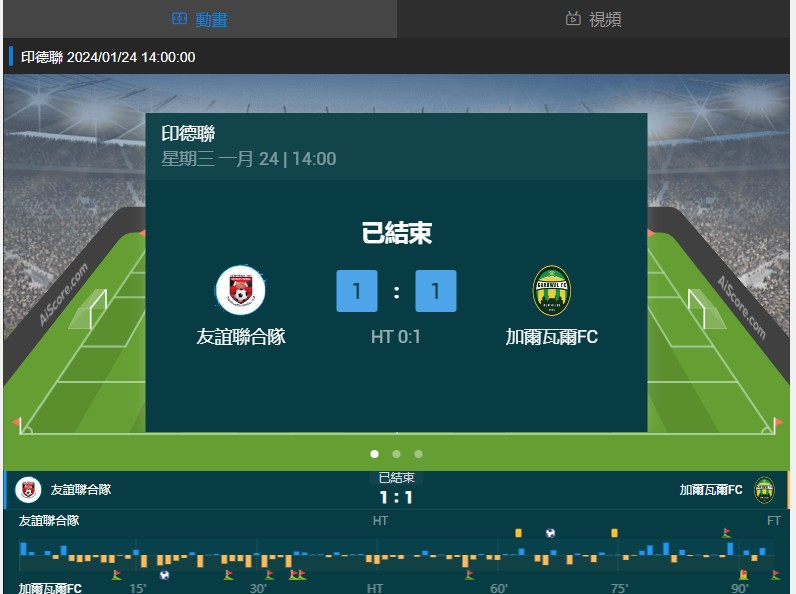Click the animation pitch icon beside 動畫
Image resolution: width=796 pixels, height=594 pixels.
[179, 19]
